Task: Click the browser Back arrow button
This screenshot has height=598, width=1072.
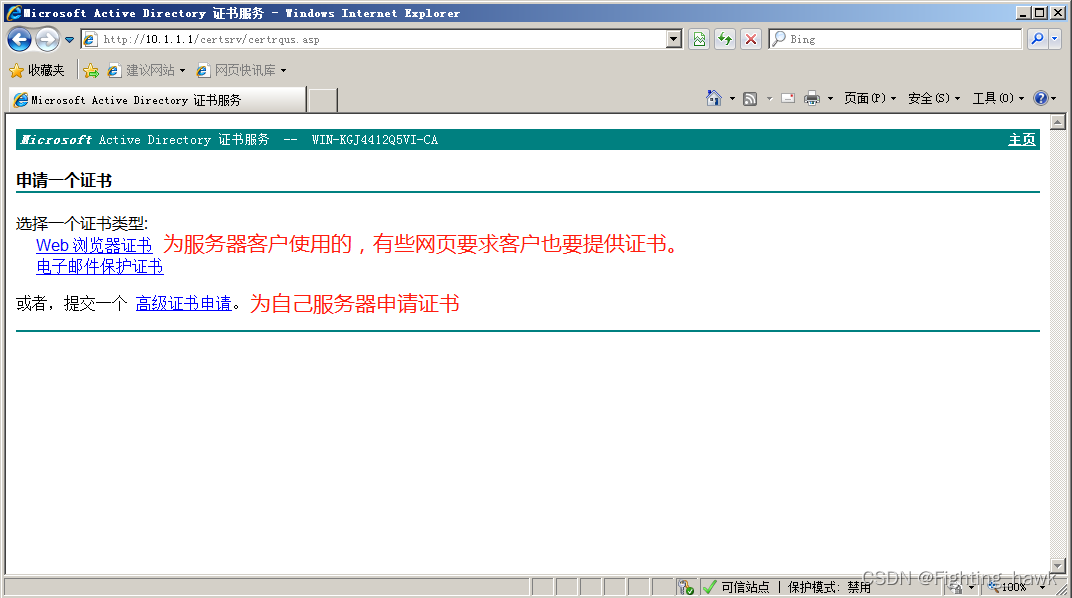Action: pos(19,40)
